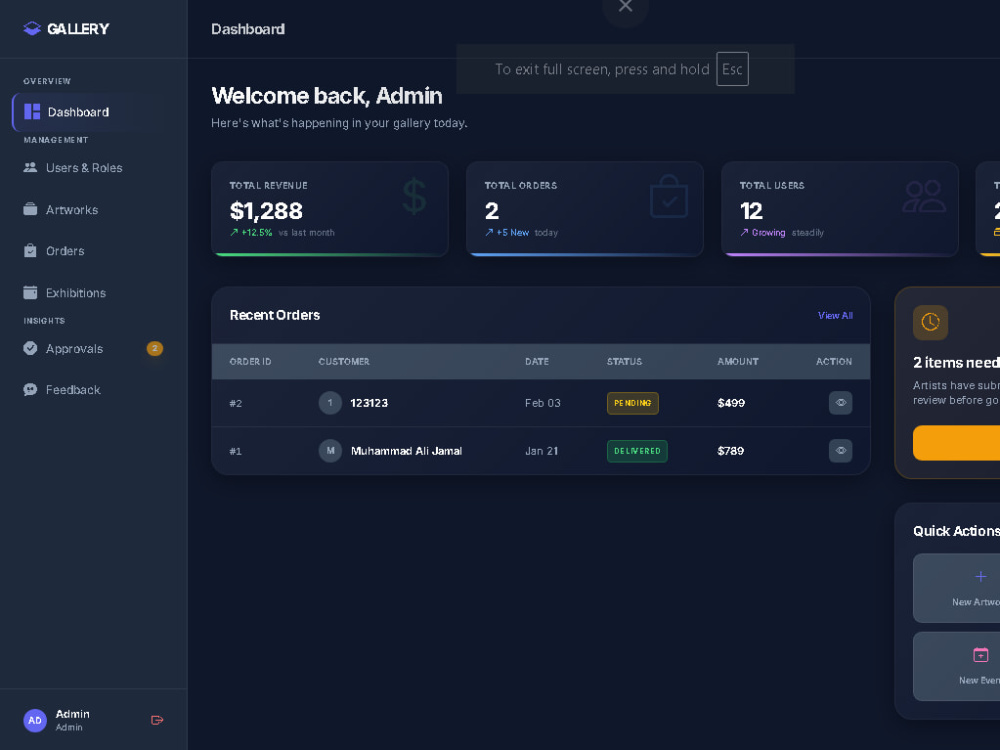Click the Approvals checkmark badge icon

(x=30, y=348)
